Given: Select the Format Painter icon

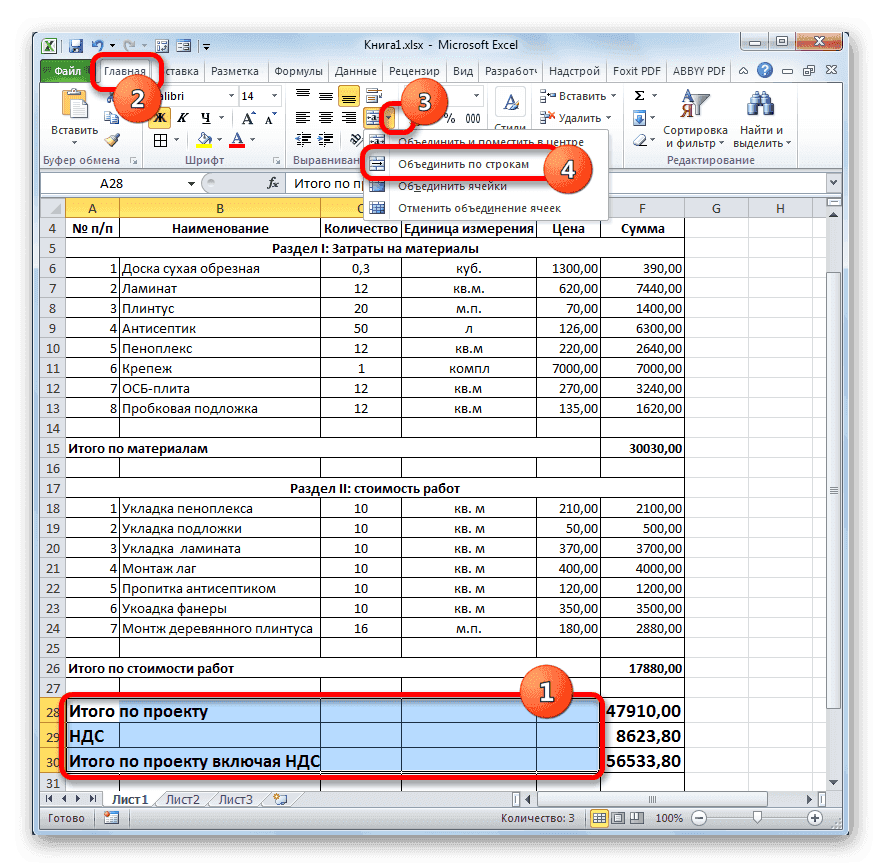Looking at the screenshot, I should [110, 139].
